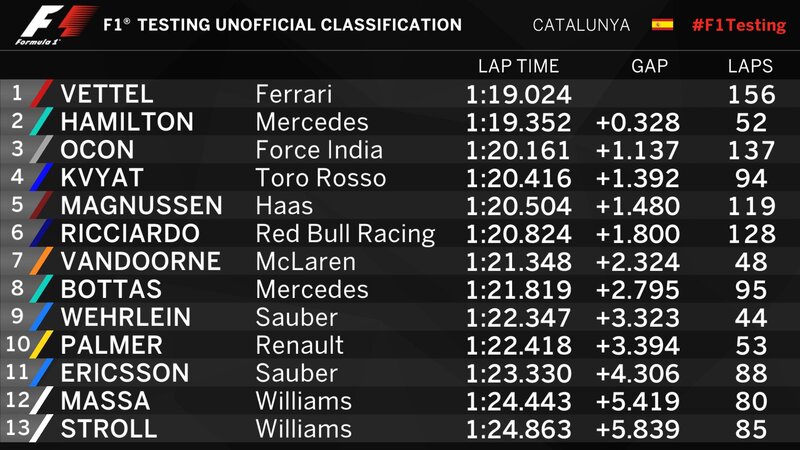Click the Force India team name
Viewport: 800px width, 450px height.
(x=319, y=151)
